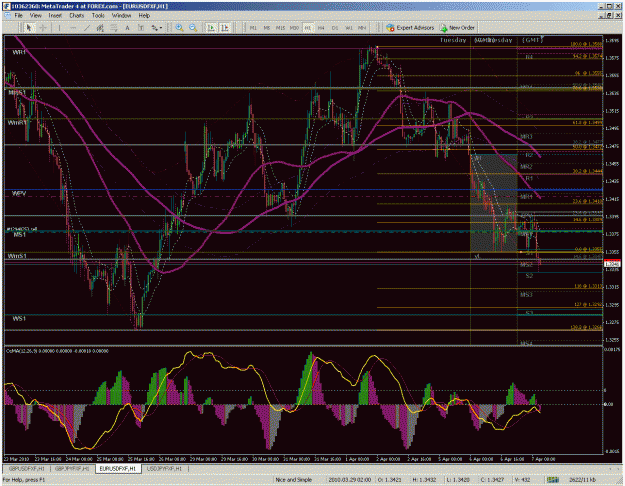Click the current price label on price scale
The width and height of the screenshot is (625, 486).
point(612,264)
